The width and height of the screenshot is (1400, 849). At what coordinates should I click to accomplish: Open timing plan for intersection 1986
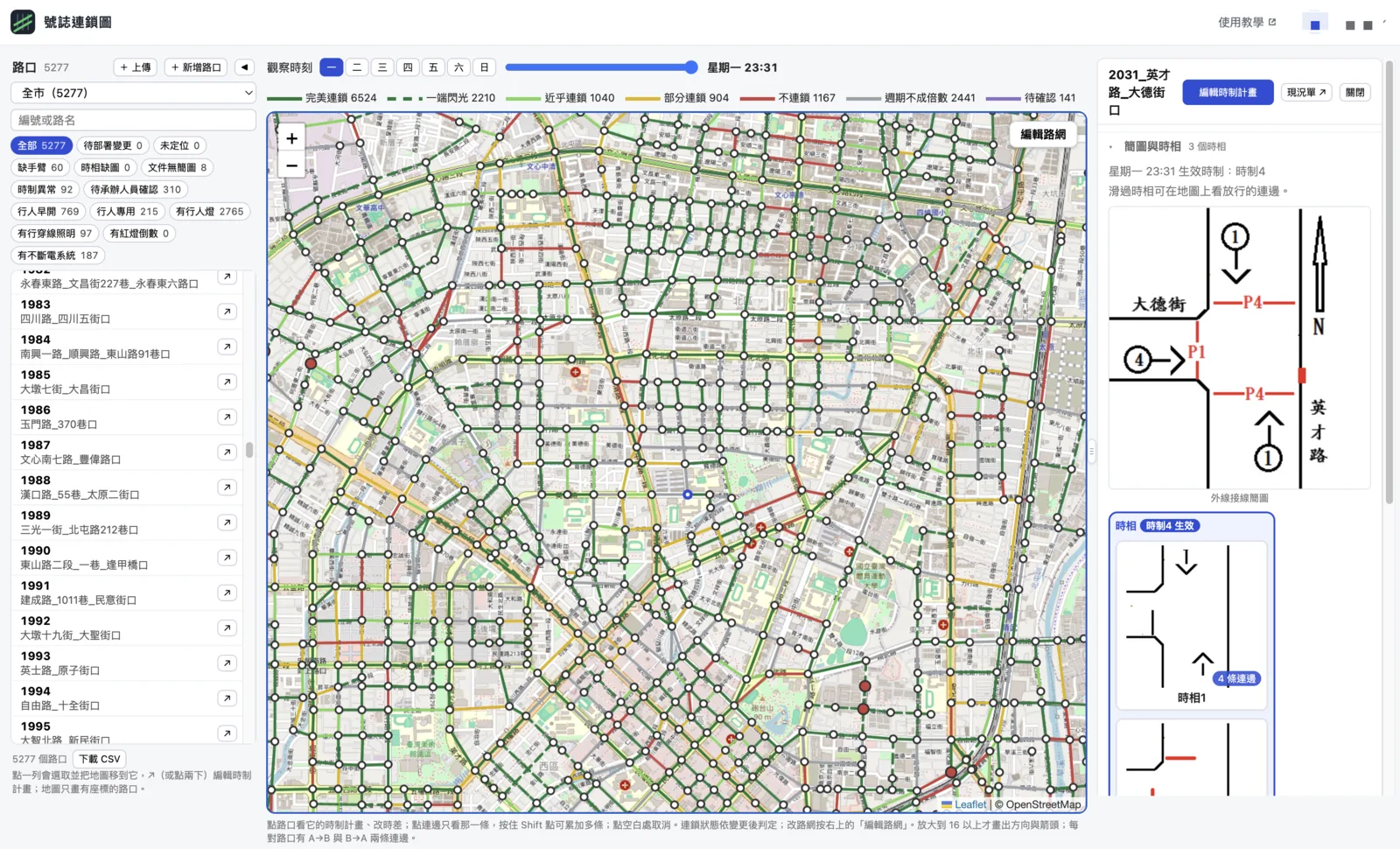click(227, 417)
